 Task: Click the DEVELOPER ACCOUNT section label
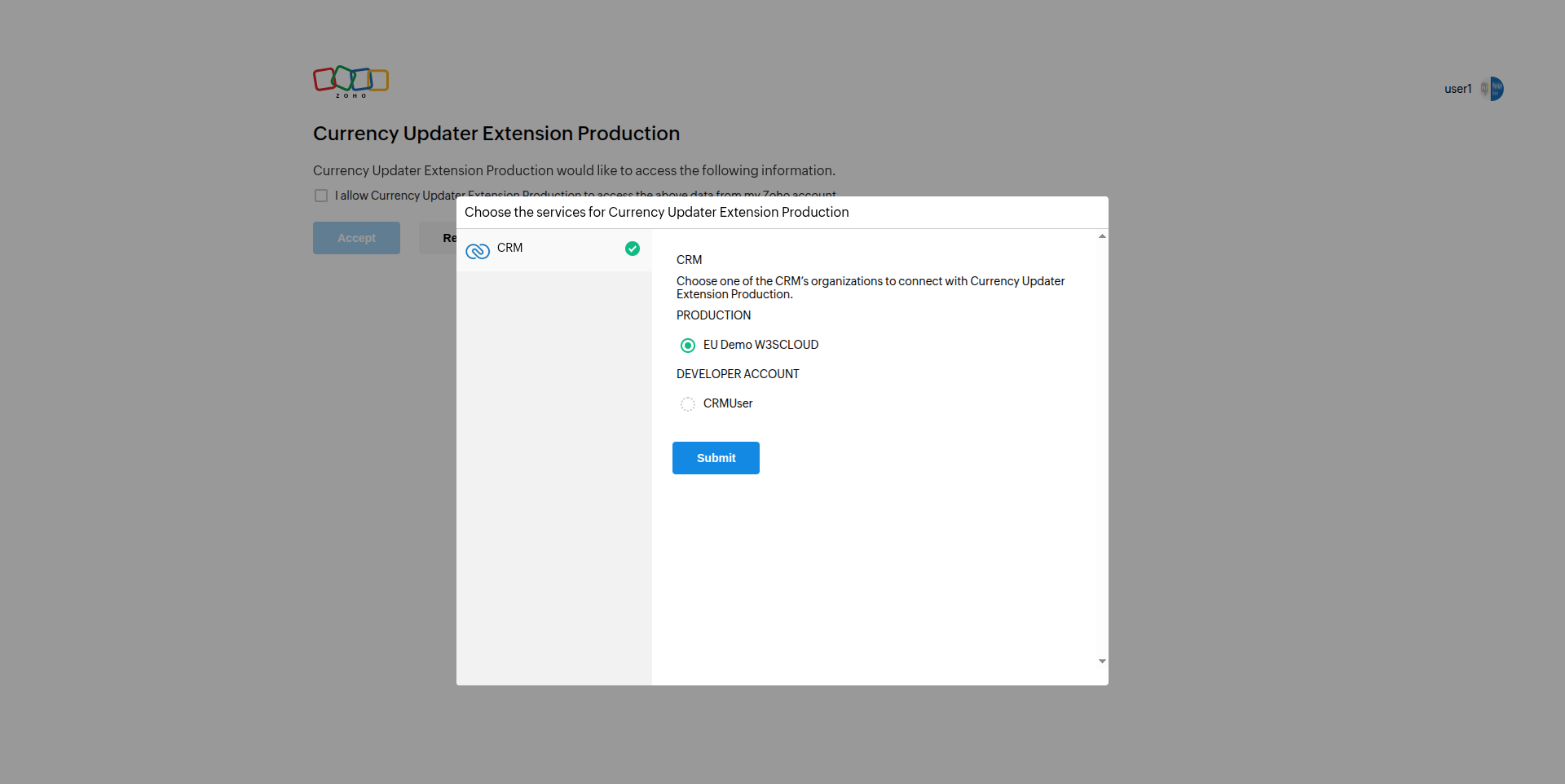click(738, 374)
